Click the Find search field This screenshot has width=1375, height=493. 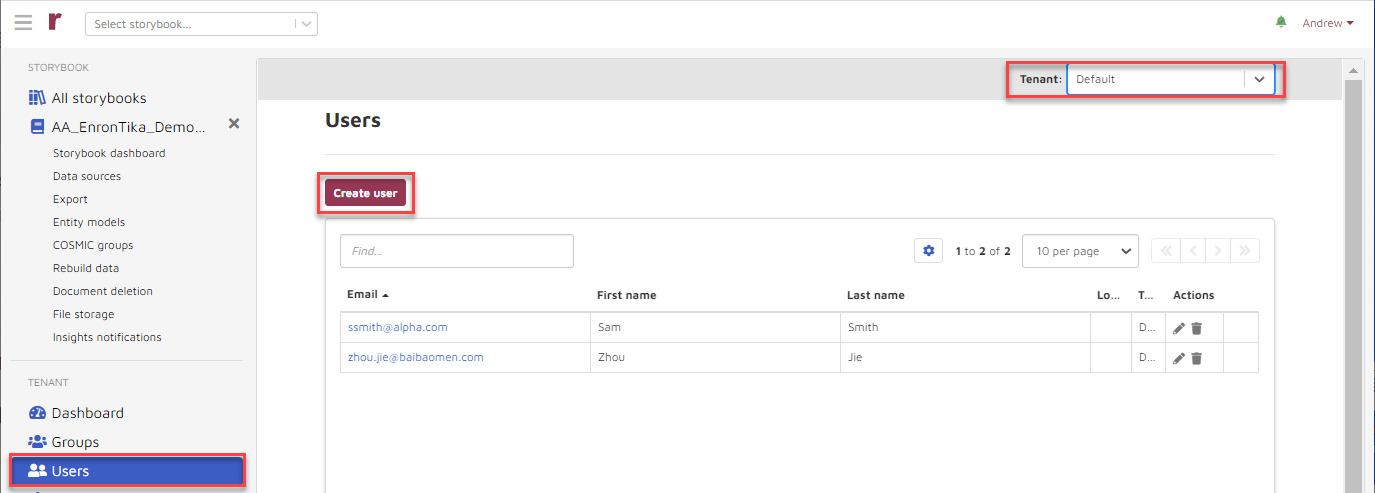[x=457, y=251]
